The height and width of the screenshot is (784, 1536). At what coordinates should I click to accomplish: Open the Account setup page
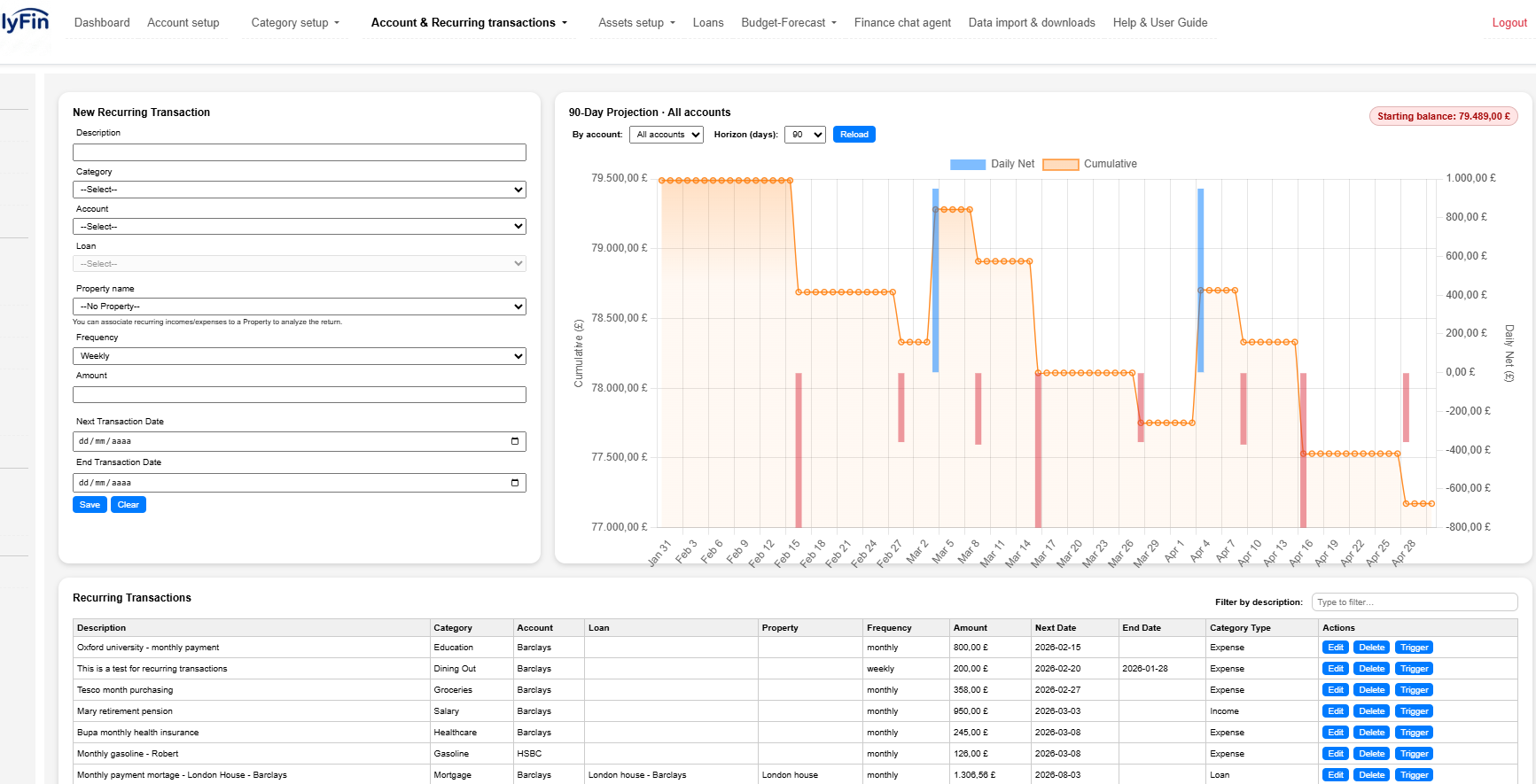click(183, 23)
